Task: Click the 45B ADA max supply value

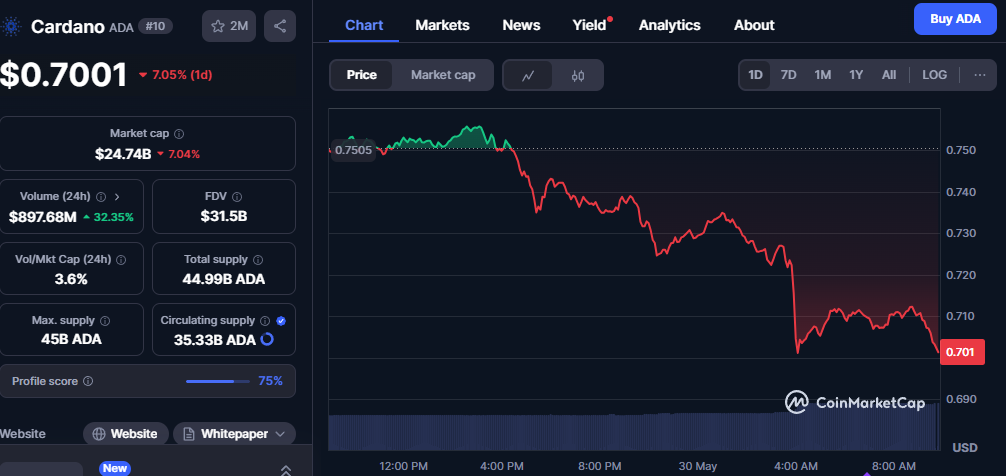Action: coord(71,339)
